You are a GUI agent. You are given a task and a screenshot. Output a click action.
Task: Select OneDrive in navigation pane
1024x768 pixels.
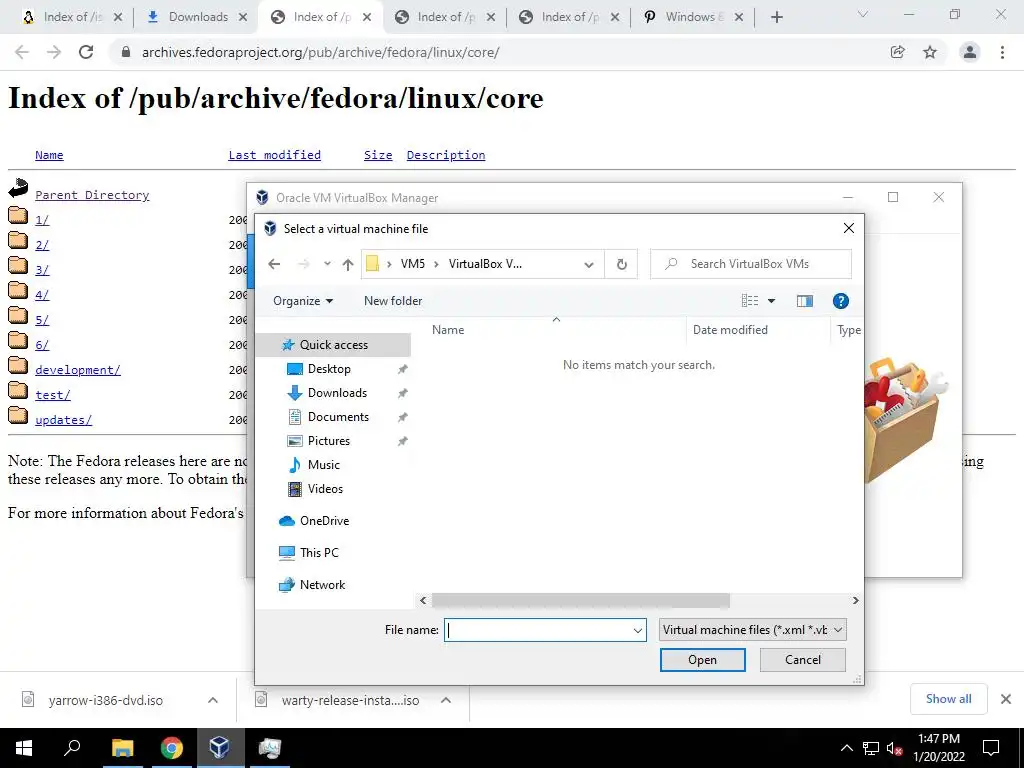tap(324, 520)
